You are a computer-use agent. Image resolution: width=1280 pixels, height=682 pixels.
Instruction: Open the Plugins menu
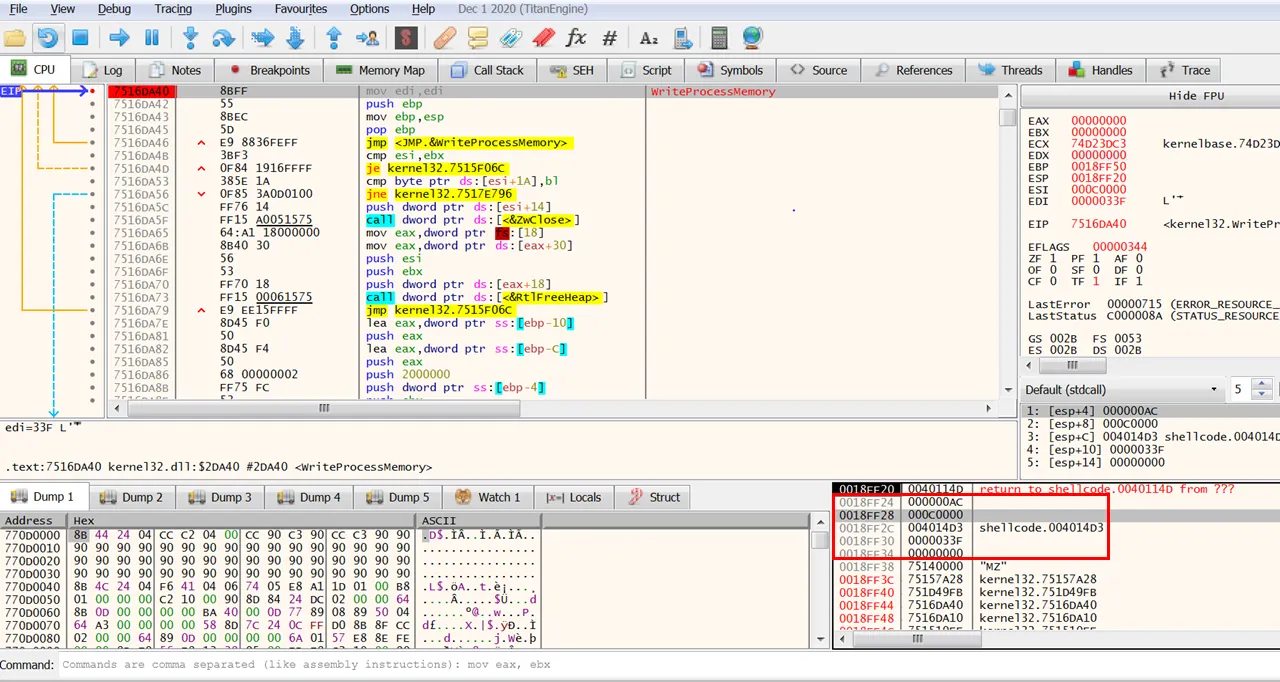pyautogui.click(x=233, y=9)
